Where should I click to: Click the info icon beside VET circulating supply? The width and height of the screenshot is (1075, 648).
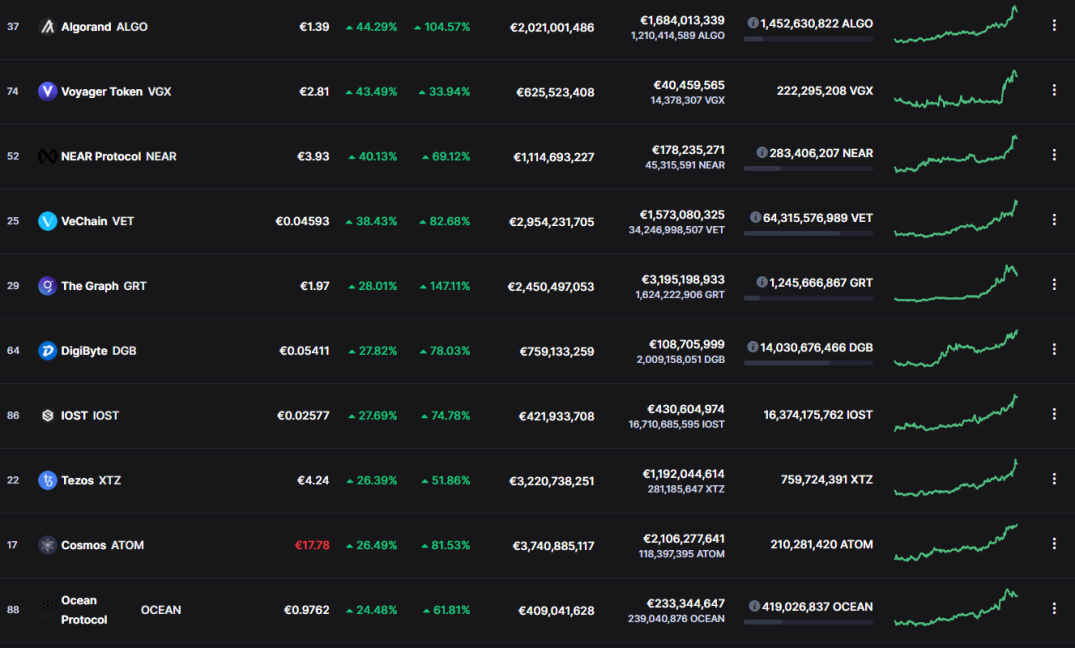coord(756,217)
